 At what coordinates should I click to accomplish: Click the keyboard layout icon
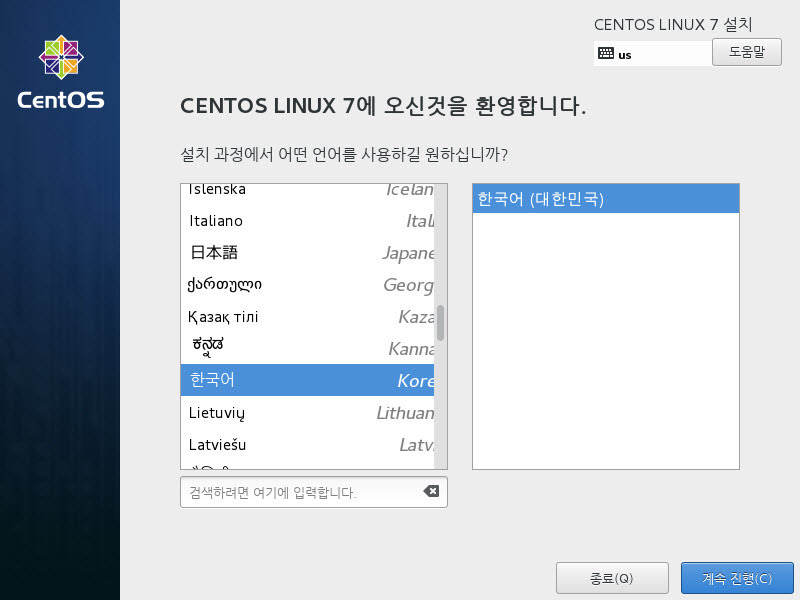click(x=606, y=53)
